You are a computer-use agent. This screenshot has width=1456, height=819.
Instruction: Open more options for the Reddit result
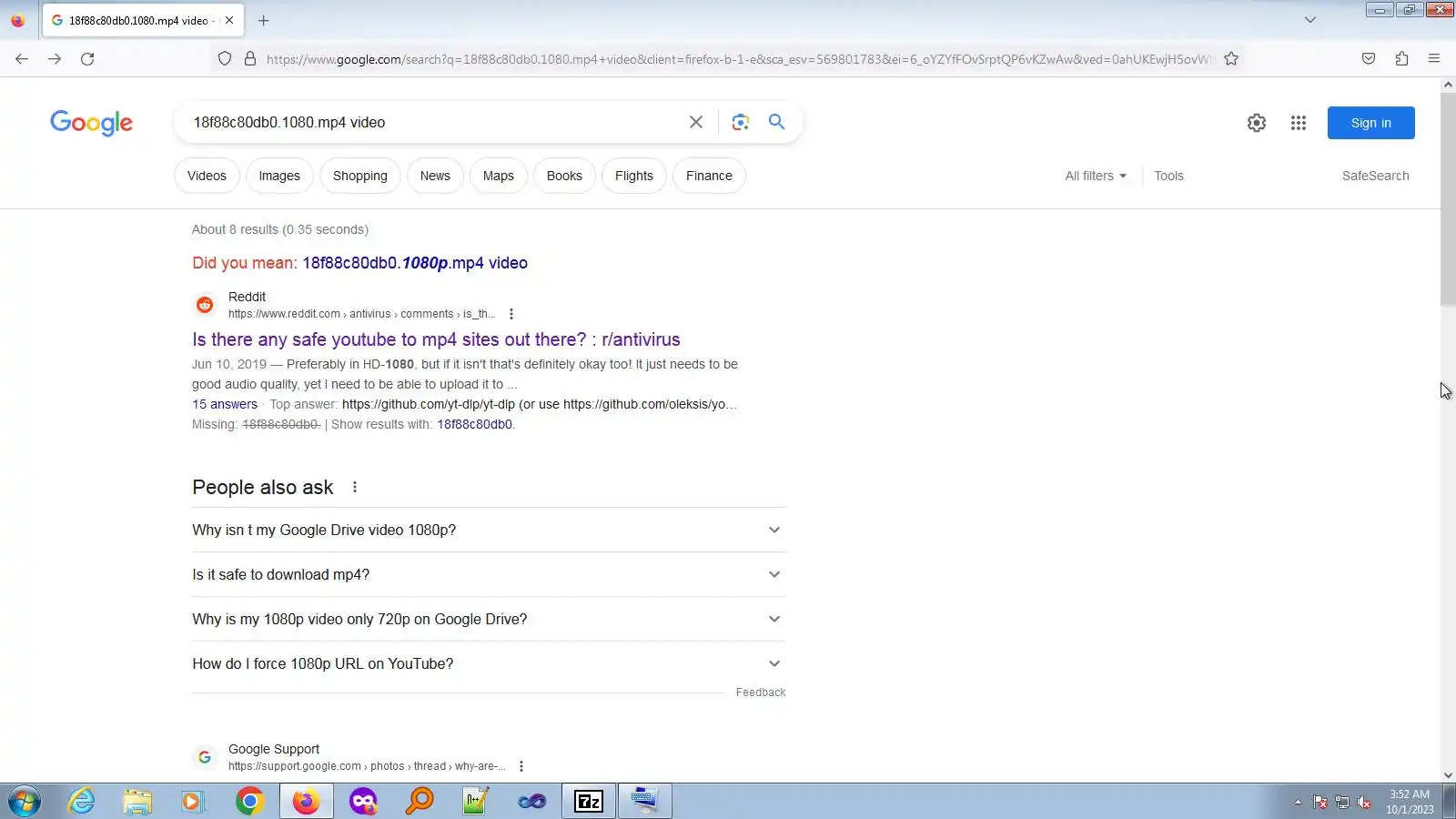click(511, 314)
